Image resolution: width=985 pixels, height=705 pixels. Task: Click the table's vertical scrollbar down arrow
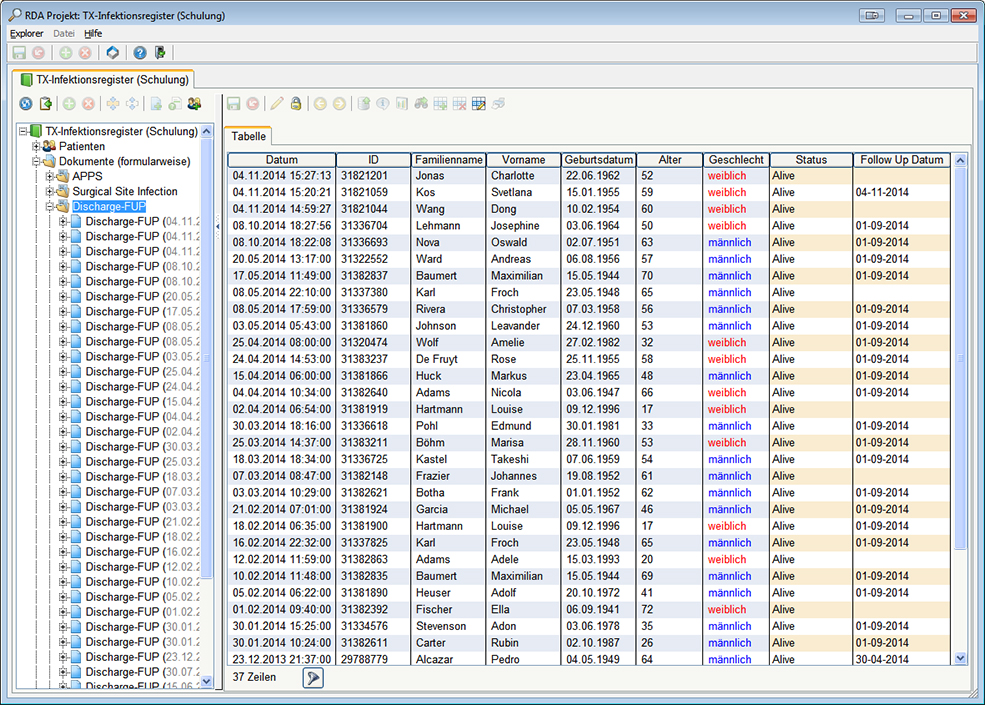[x=961, y=658]
